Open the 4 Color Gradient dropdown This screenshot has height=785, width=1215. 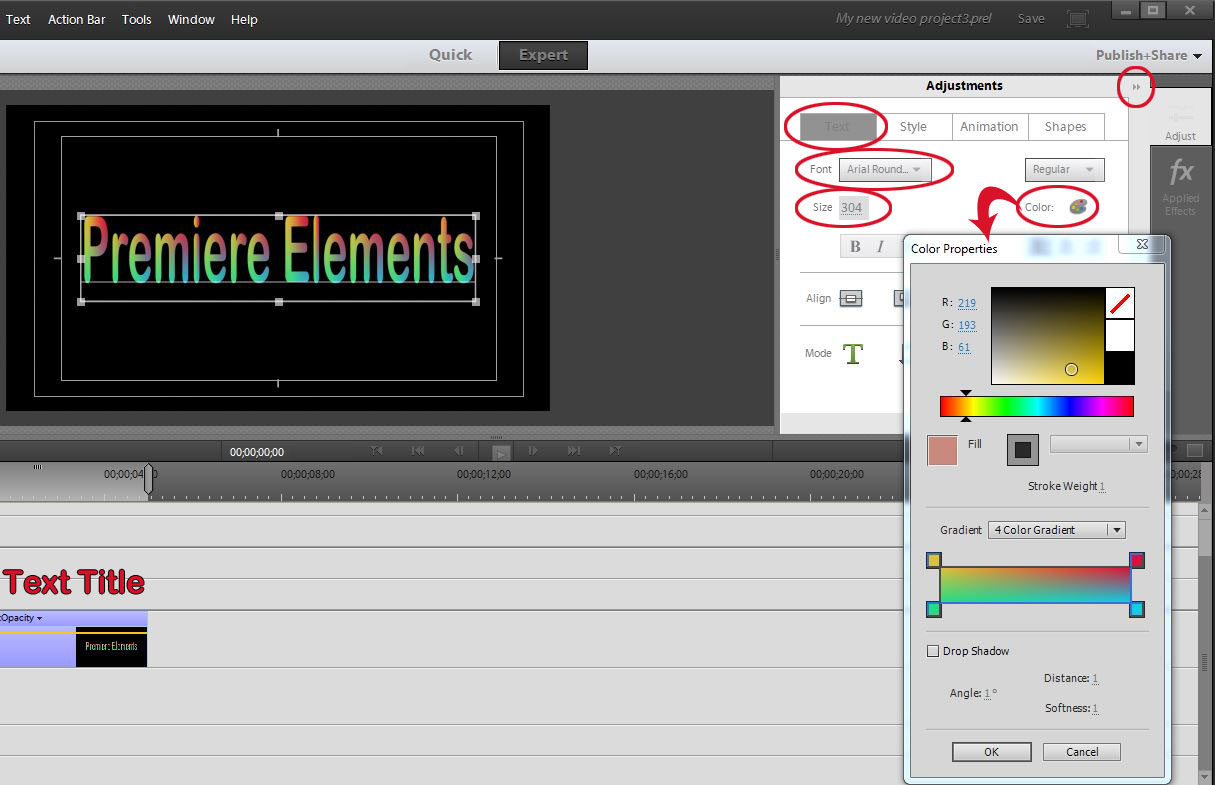pos(1057,530)
